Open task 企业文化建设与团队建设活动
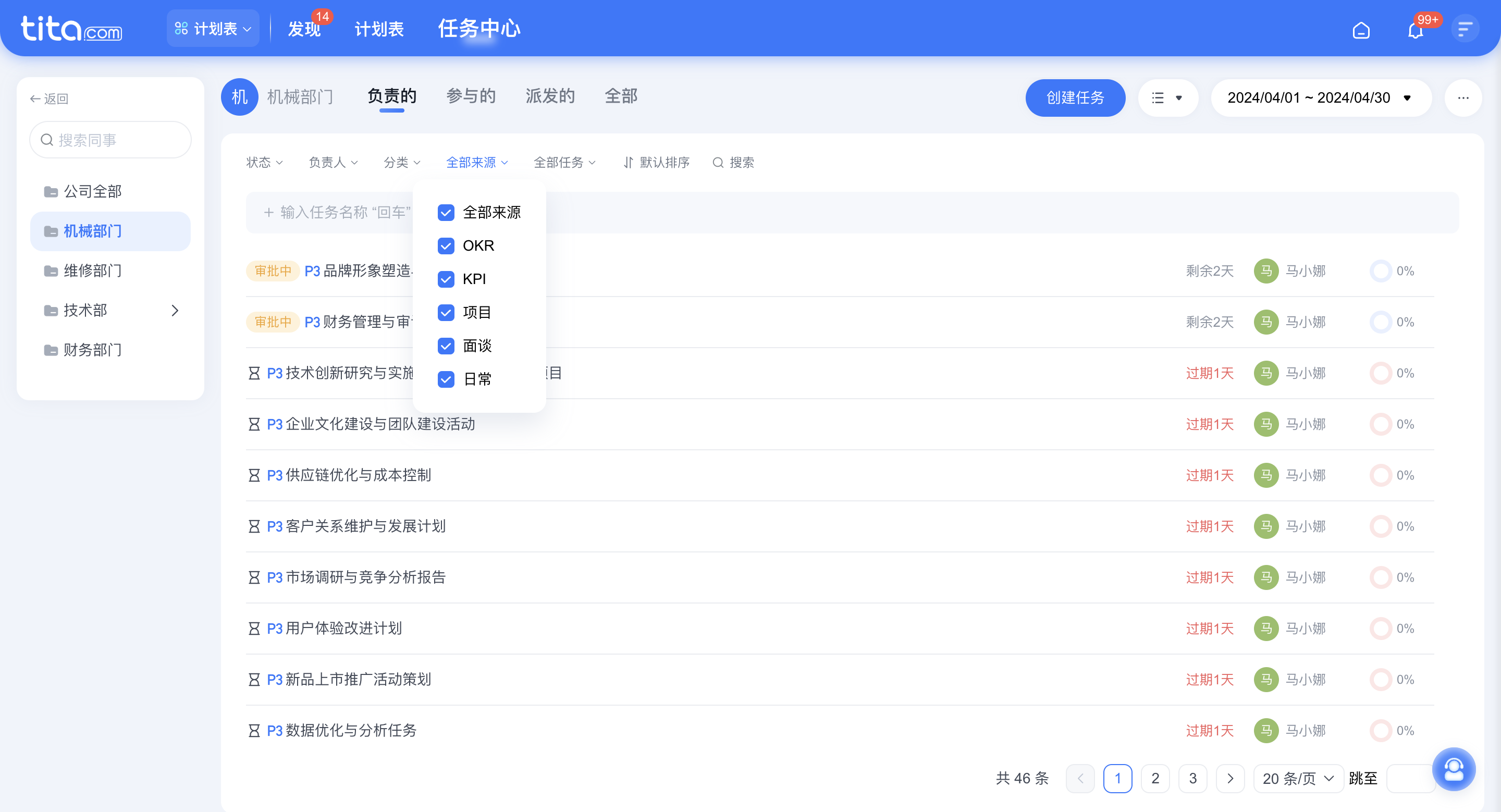 [x=380, y=425]
